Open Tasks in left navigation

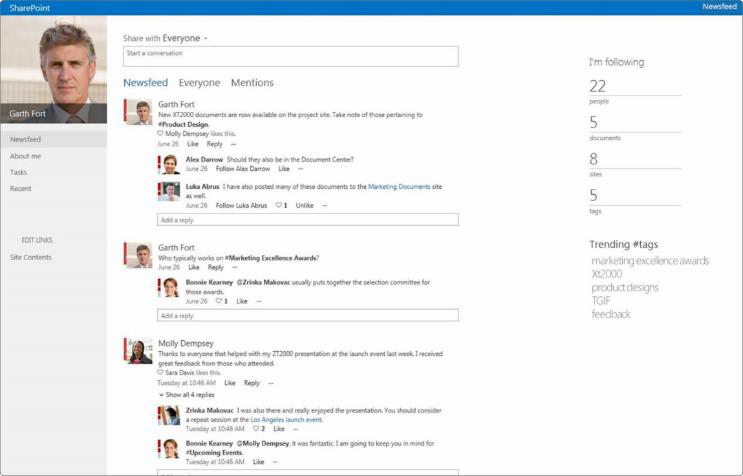pyautogui.click(x=18, y=172)
